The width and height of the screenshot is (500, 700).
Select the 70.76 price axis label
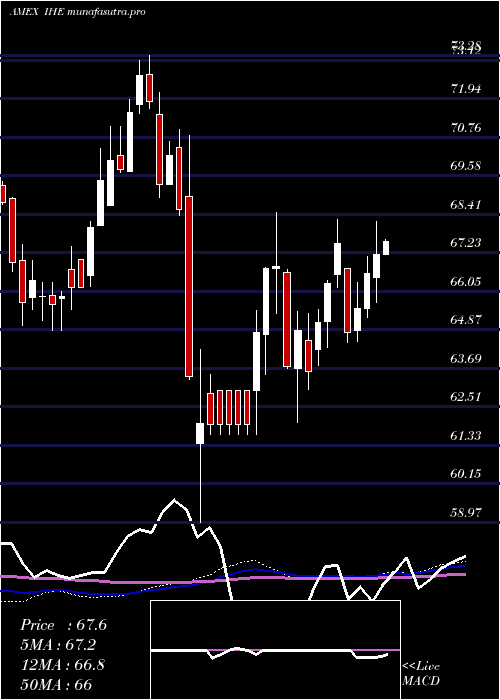coord(466,128)
